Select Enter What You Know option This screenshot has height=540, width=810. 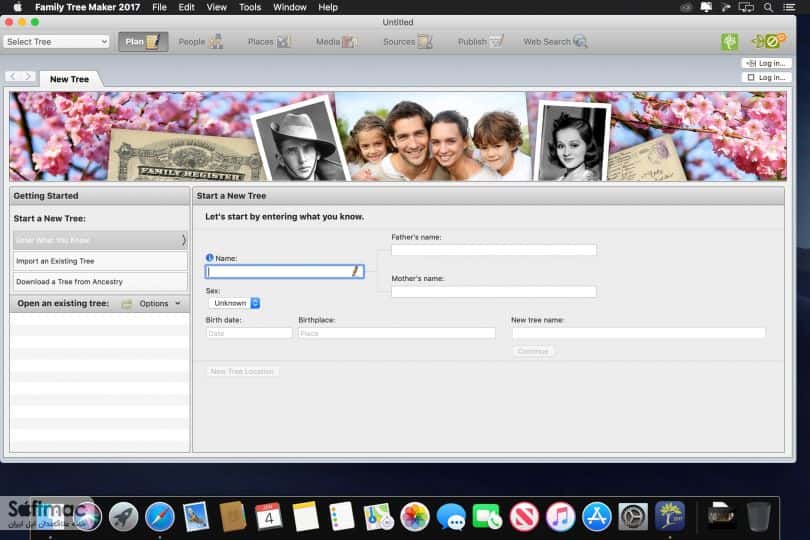[100, 240]
